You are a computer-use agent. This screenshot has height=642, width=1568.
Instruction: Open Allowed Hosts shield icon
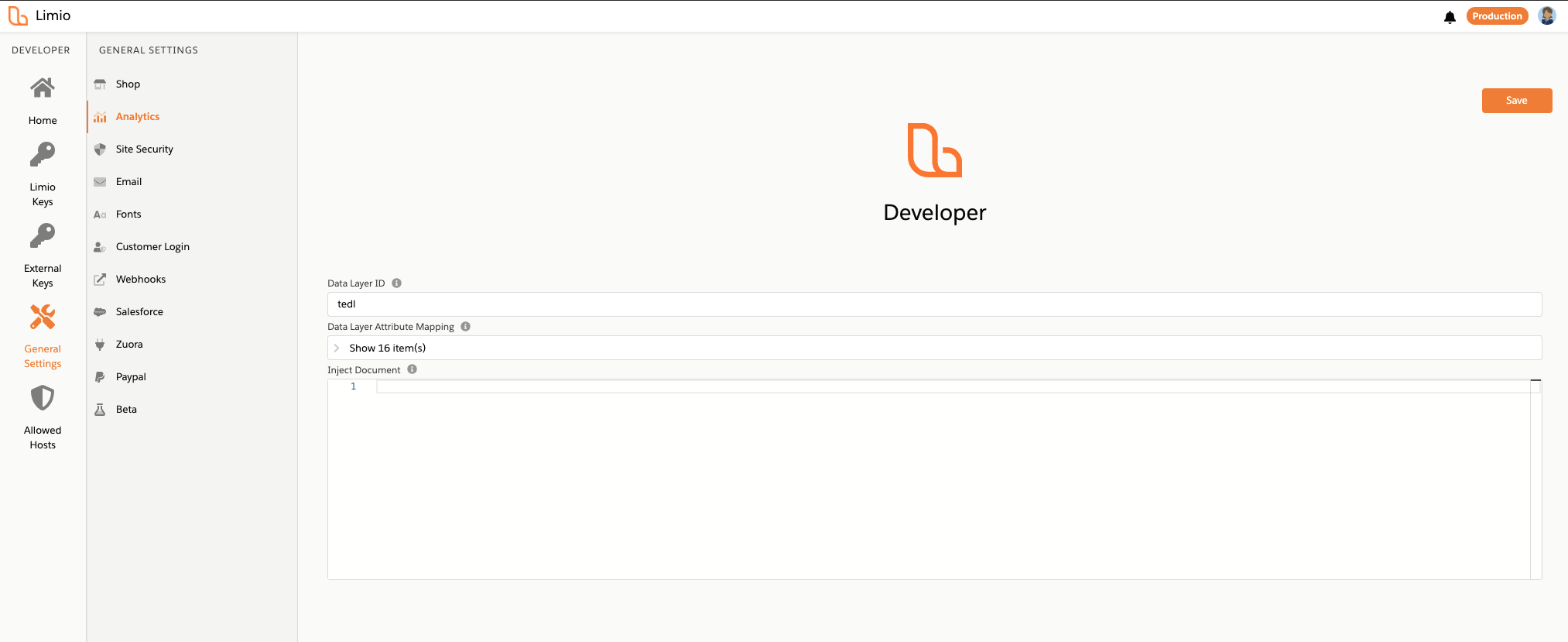[43, 398]
